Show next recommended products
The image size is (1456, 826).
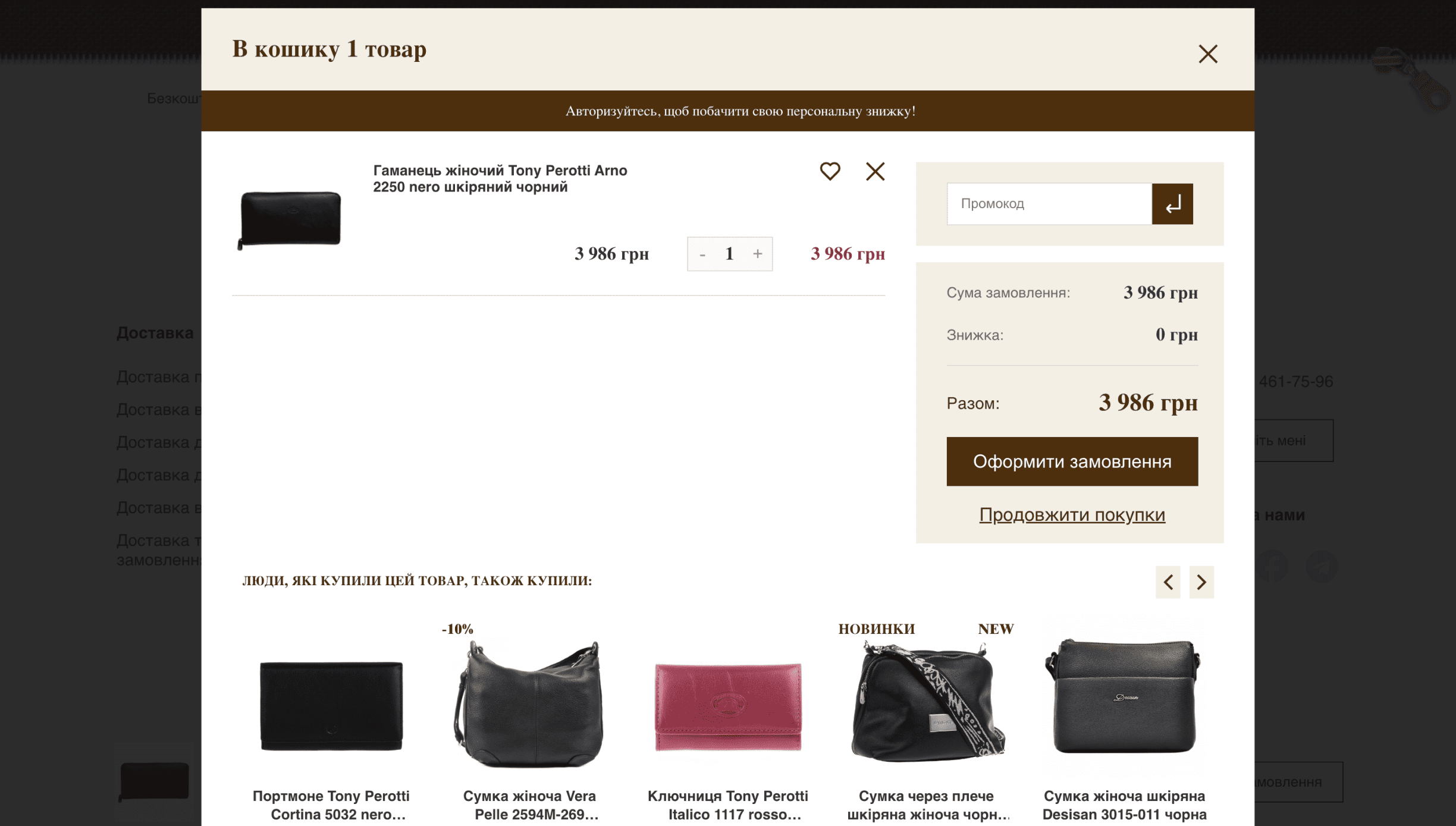[x=1201, y=582]
